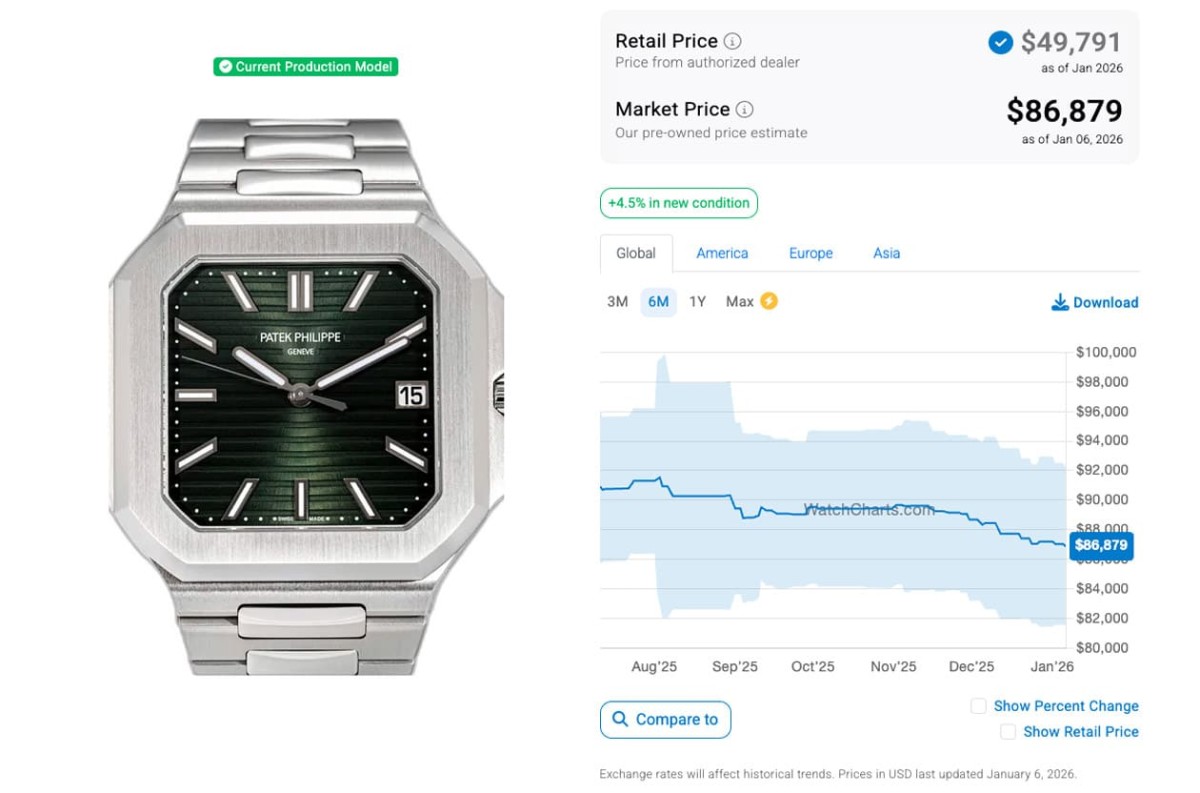
Task: Select the Max time range
Action: tap(739, 301)
